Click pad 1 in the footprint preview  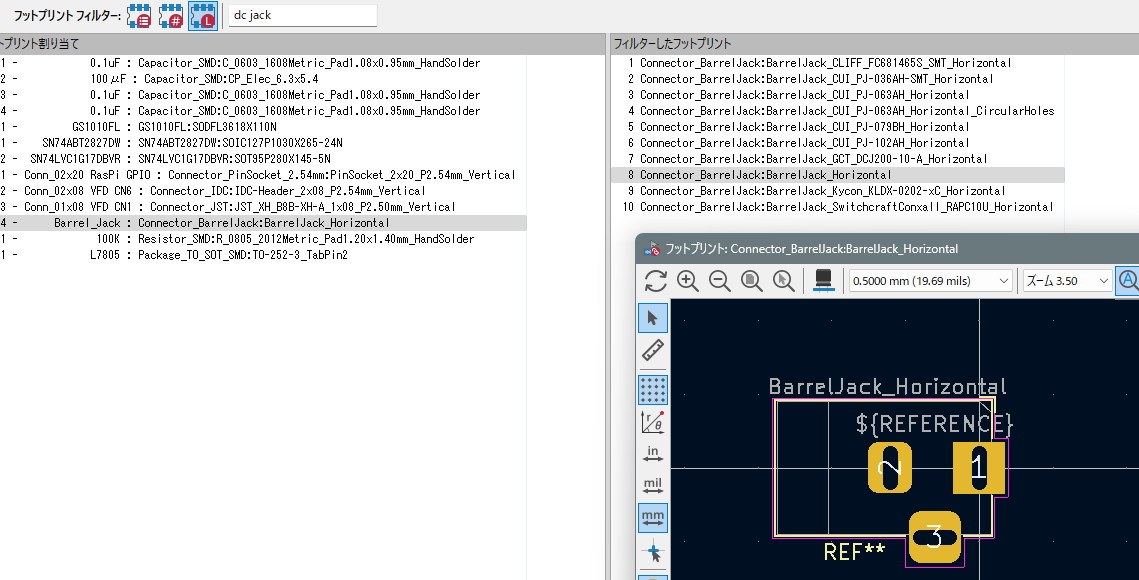point(978,467)
